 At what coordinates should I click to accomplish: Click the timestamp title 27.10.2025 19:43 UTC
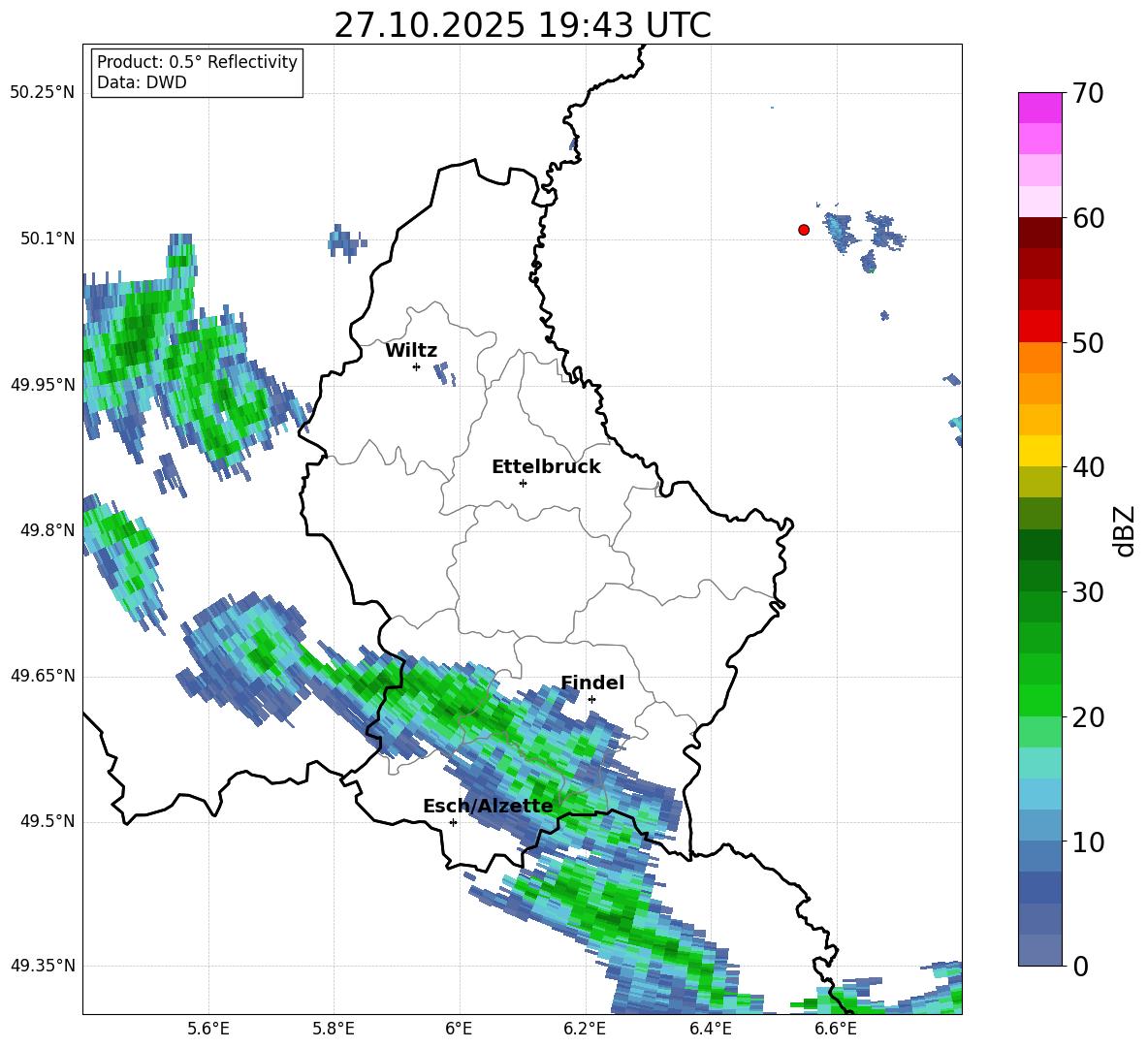tap(523, 25)
